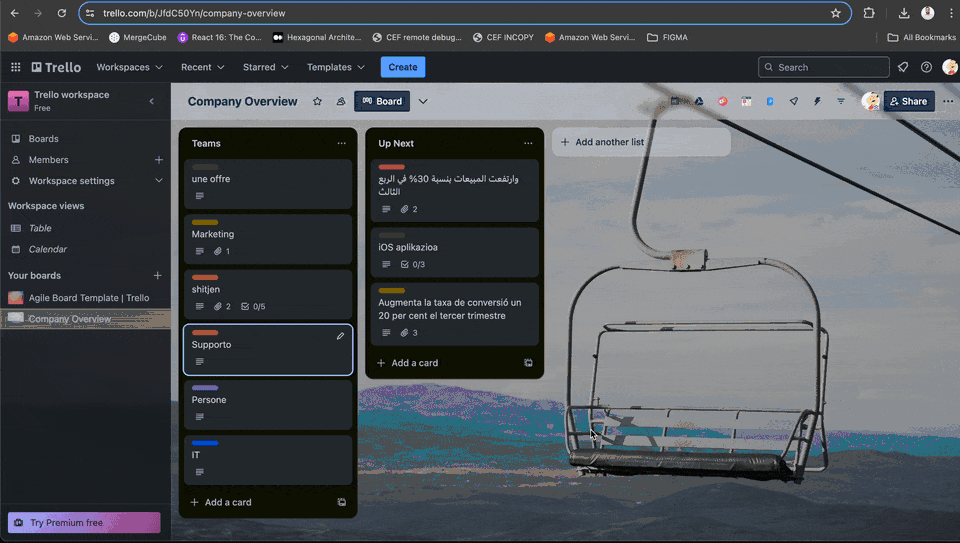Viewport: 960px width, 543px height.
Task: Click the orange label on shitjen card
Action: coord(205,278)
